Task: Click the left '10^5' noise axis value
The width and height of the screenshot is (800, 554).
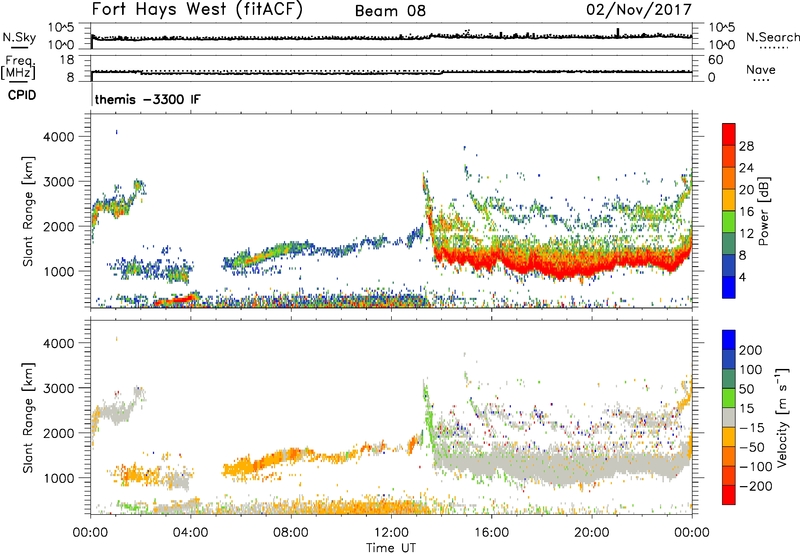Action: click(61, 28)
